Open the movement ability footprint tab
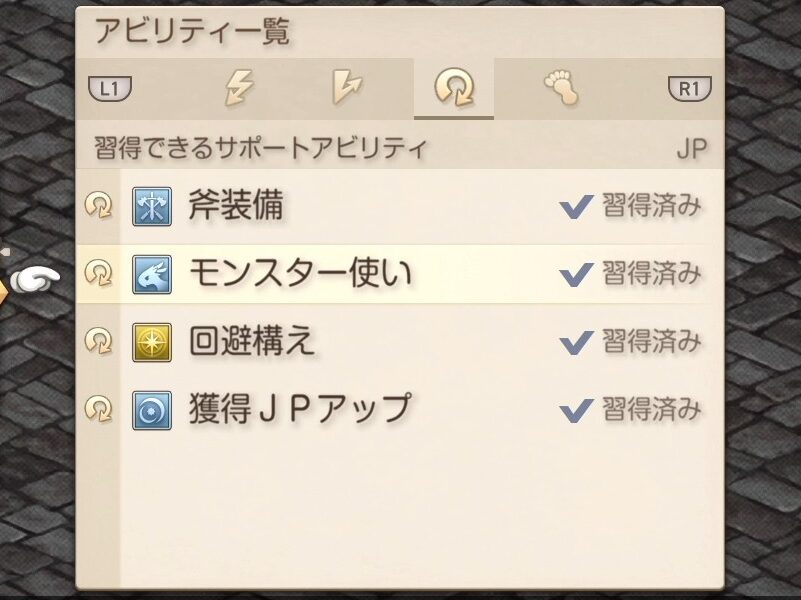The width and height of the screenshot is (801, 600). click(x=561, y=90)
